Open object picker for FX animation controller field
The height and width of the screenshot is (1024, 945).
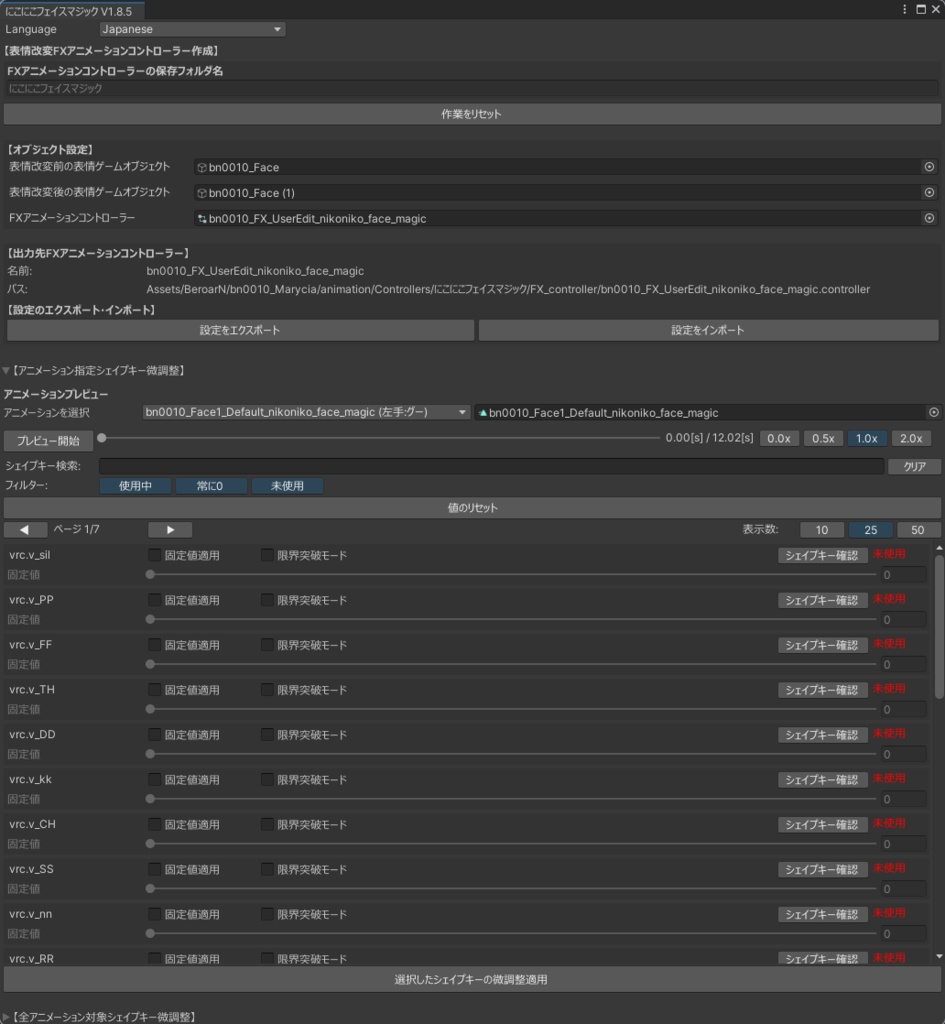929,218
